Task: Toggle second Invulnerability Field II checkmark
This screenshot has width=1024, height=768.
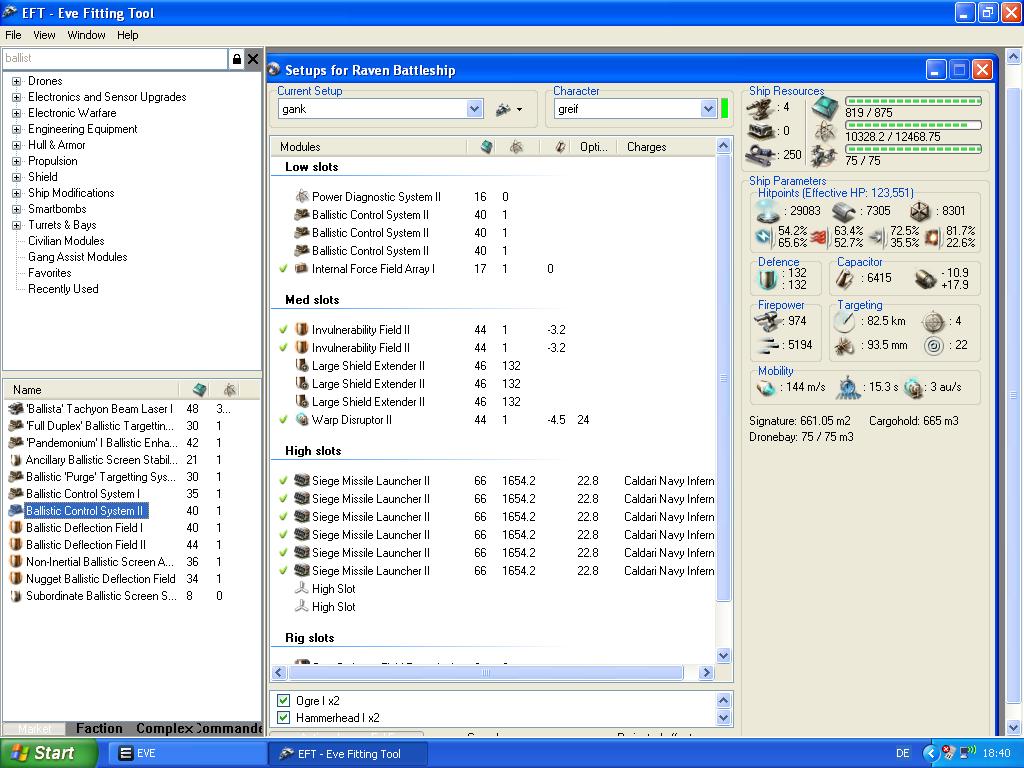Action: point(283,347)
